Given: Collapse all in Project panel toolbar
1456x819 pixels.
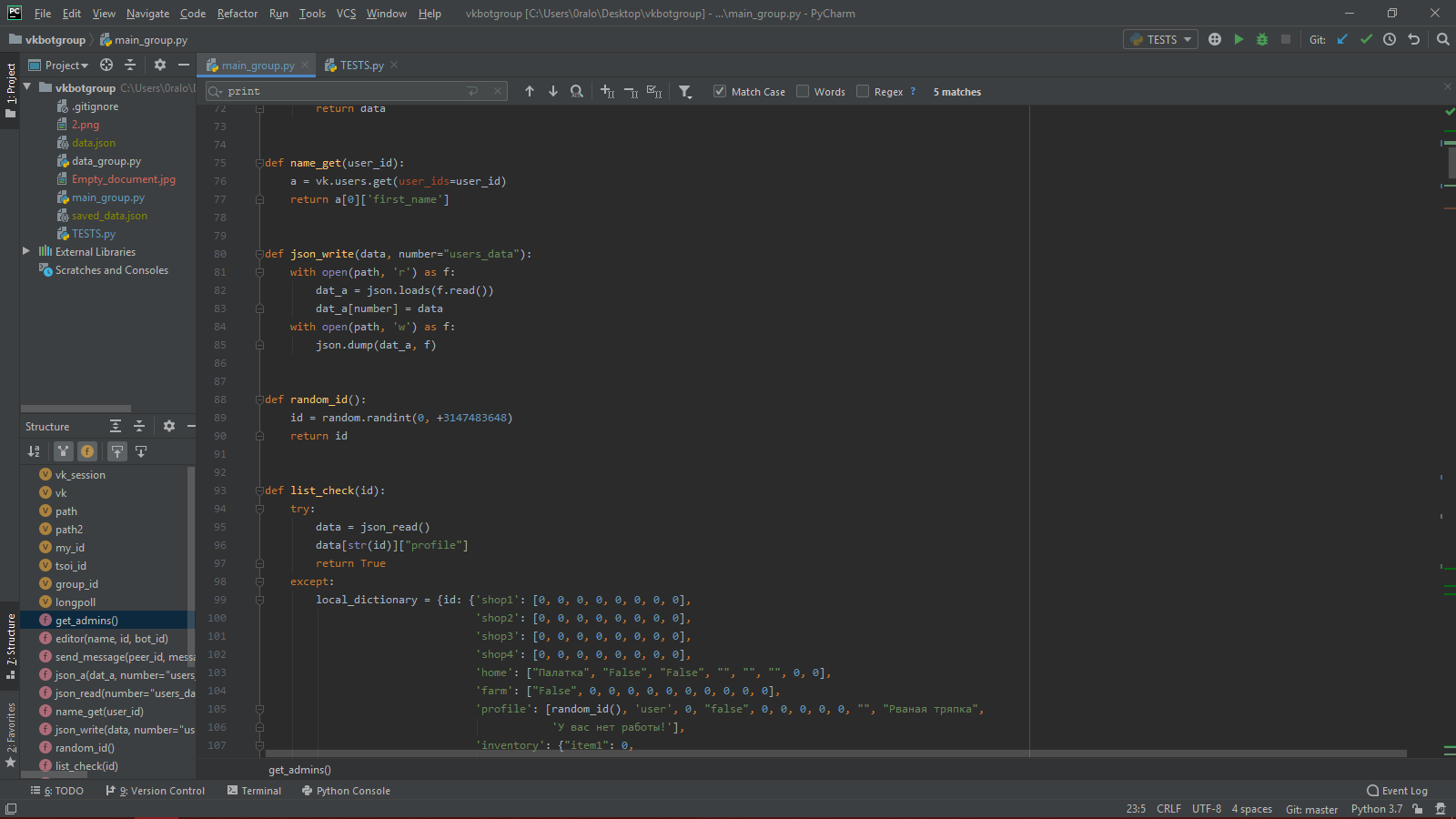Looking at the screenshot, I should coord(130,65).
